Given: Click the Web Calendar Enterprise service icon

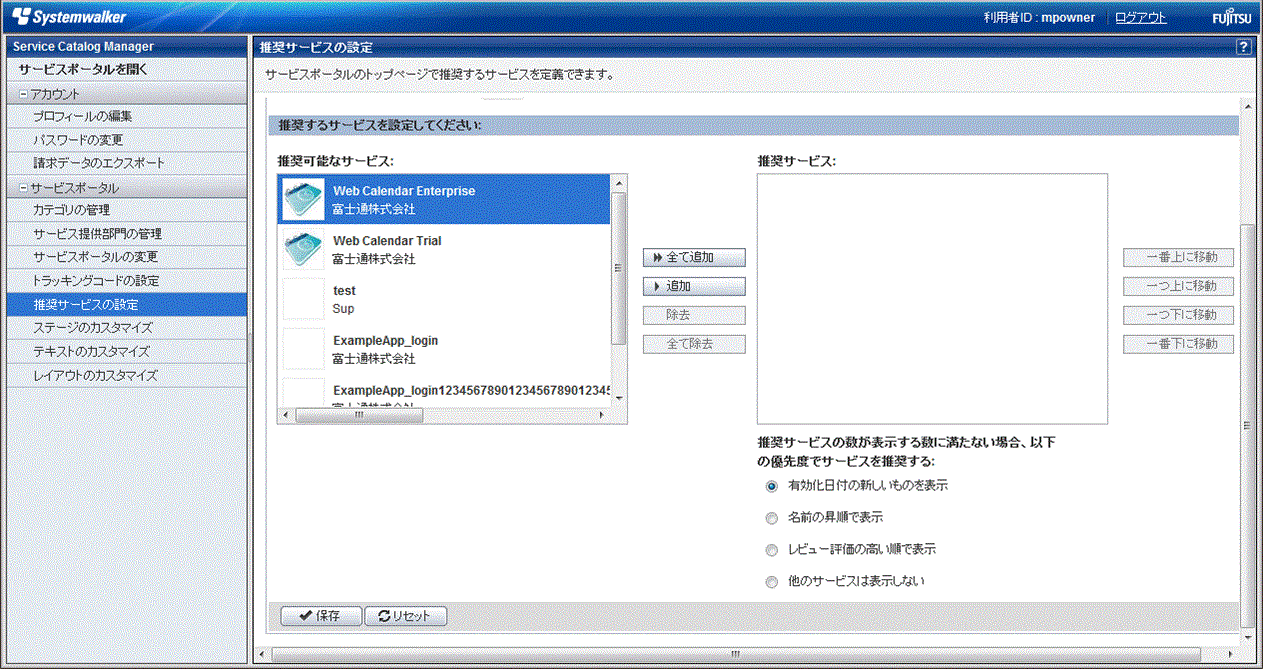Looking at the screenshot, I should click(x=303, y=199).
